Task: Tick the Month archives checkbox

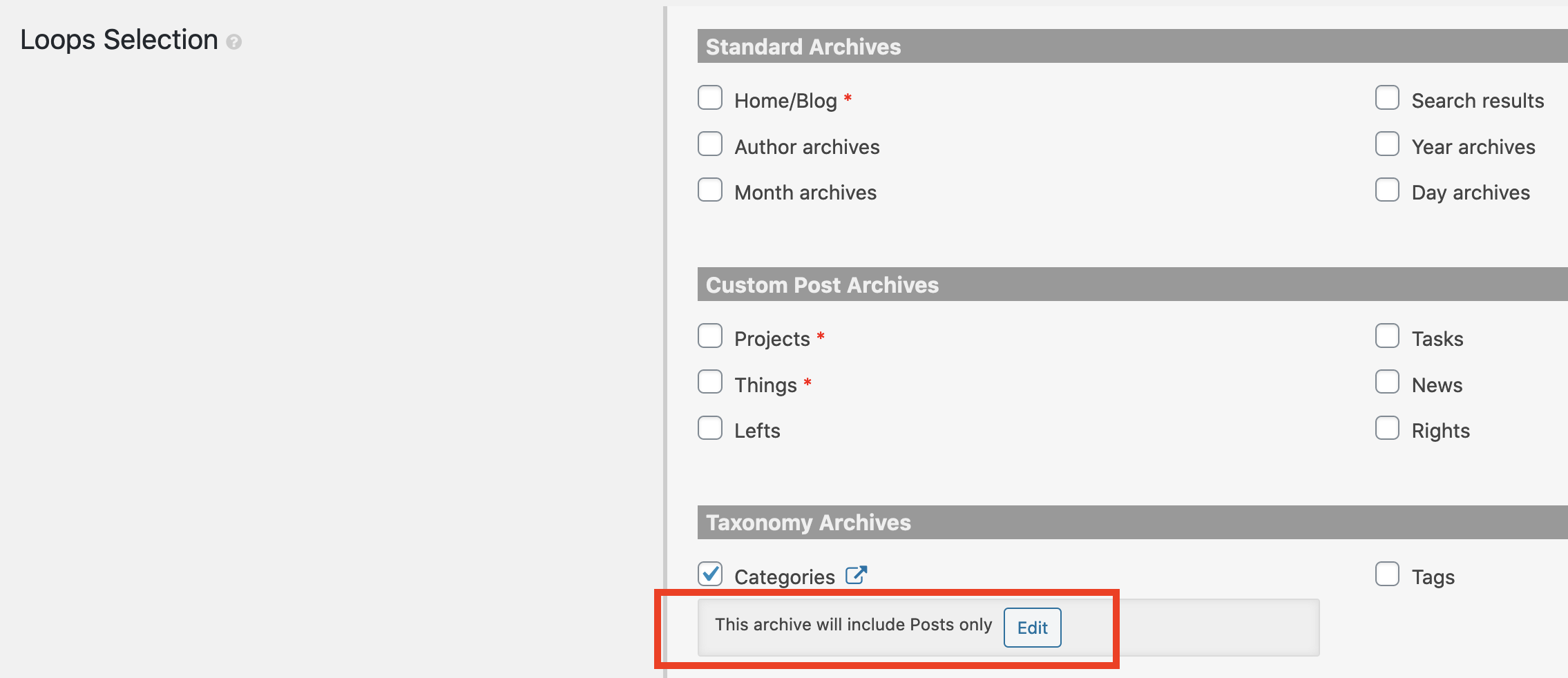Action: tap(710, 190)
